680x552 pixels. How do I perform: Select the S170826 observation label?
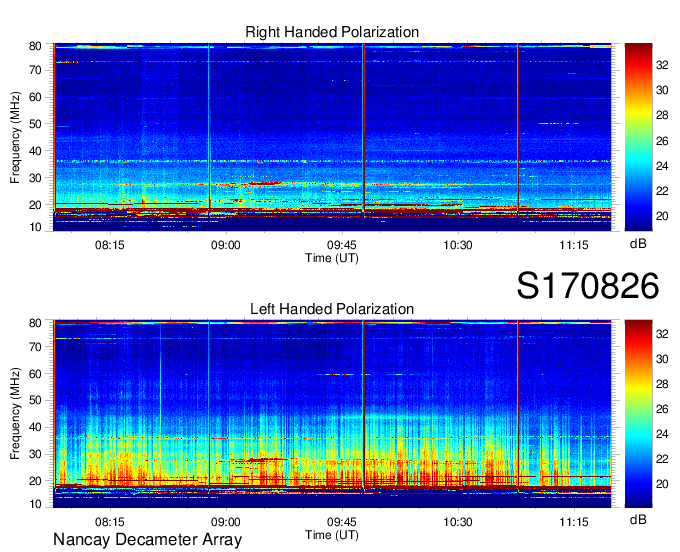(588, 286)
